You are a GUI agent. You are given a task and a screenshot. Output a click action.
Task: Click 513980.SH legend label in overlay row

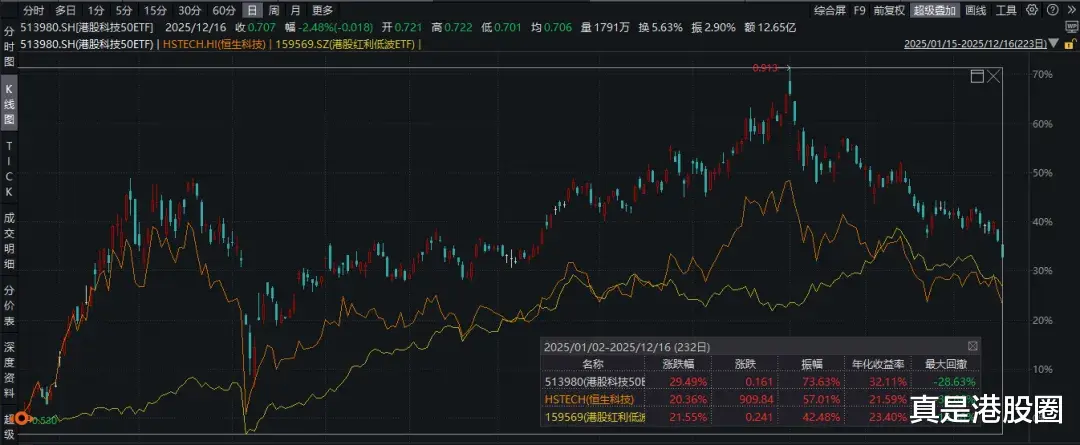coord(88,44)
